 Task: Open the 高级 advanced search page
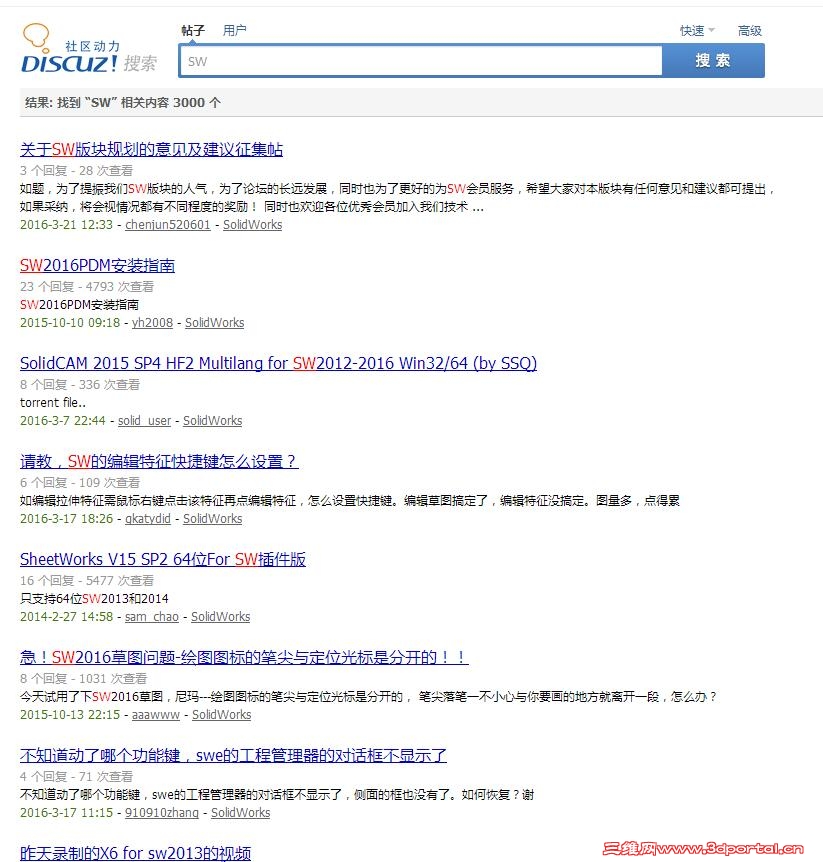[750, 30]
